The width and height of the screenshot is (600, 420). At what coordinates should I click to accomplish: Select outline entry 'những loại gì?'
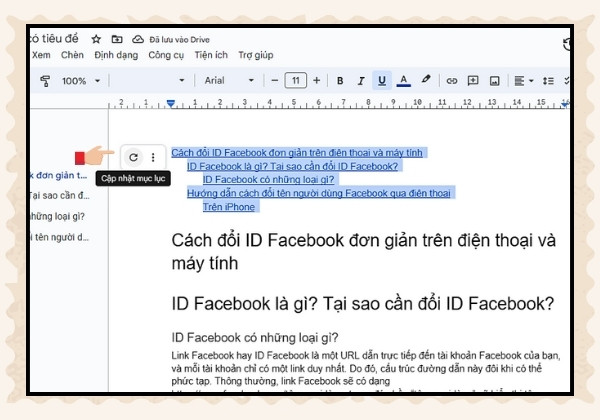(57, 217)
